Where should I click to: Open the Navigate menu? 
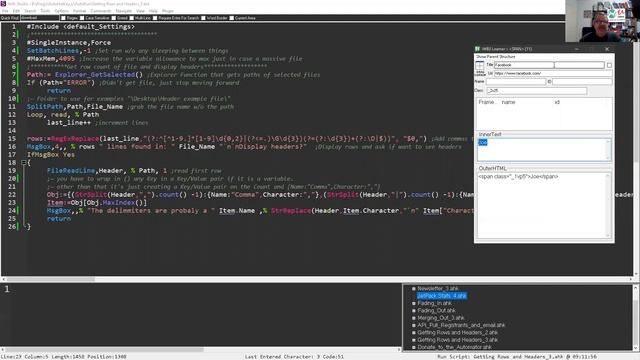(124, 11)
